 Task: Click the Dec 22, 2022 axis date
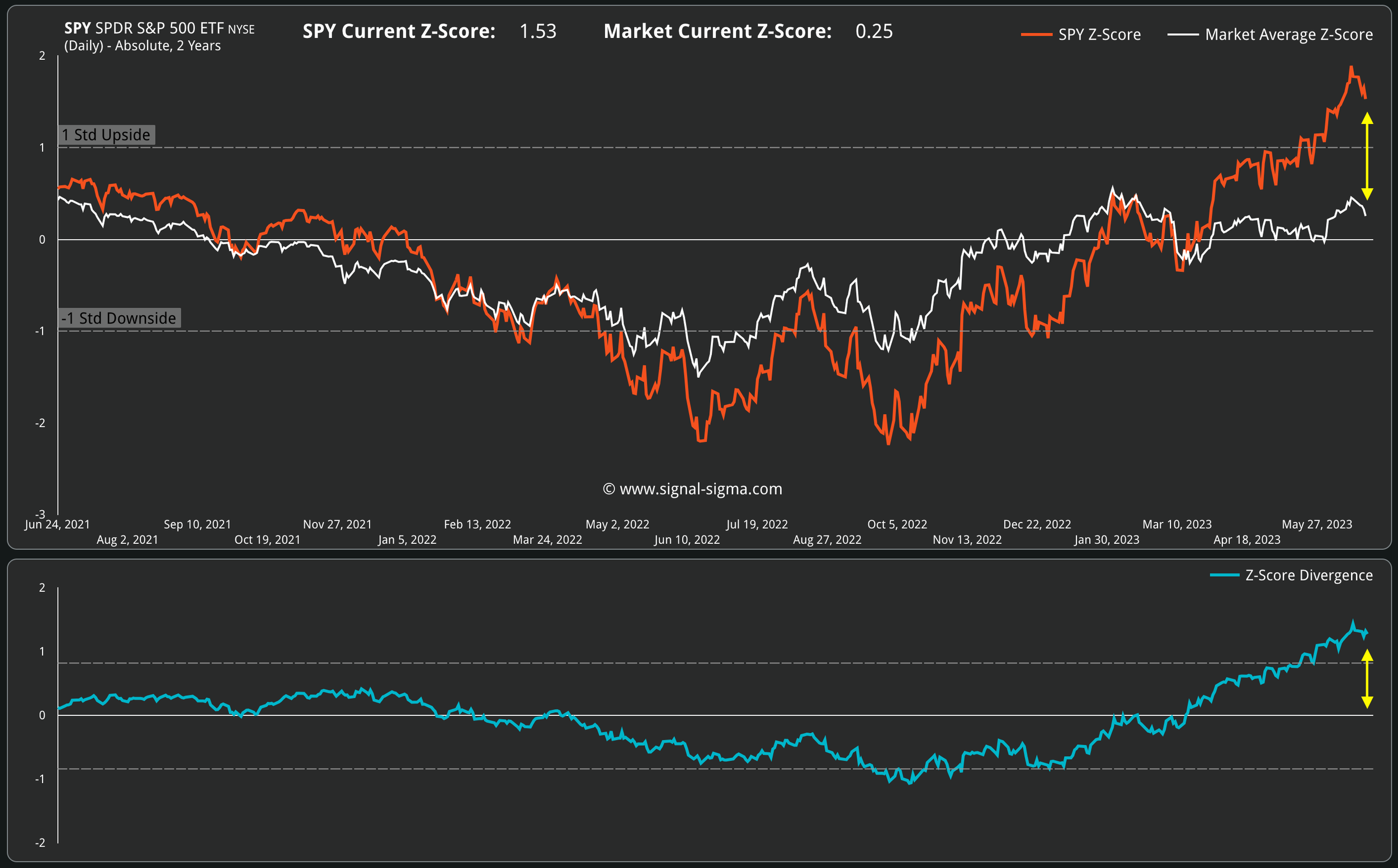point(1037,524)
